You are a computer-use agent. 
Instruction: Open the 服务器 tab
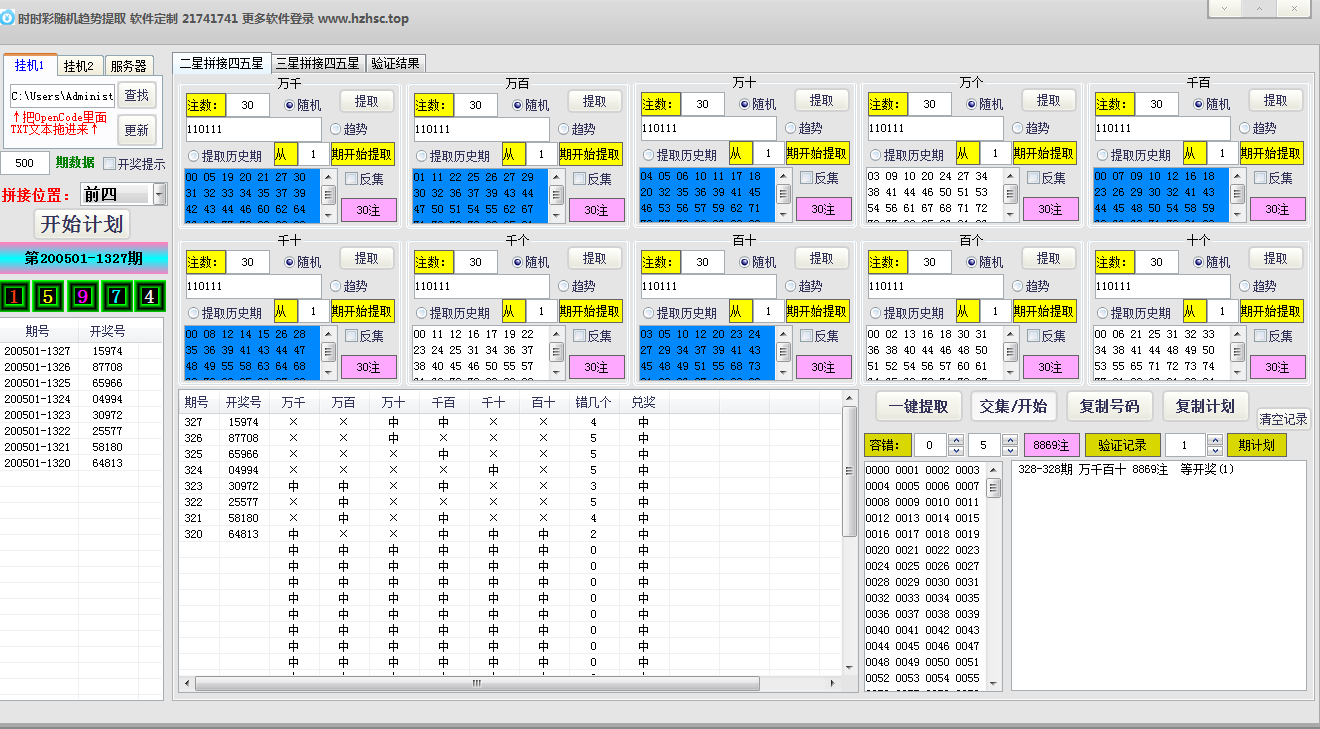click(128, 66)
